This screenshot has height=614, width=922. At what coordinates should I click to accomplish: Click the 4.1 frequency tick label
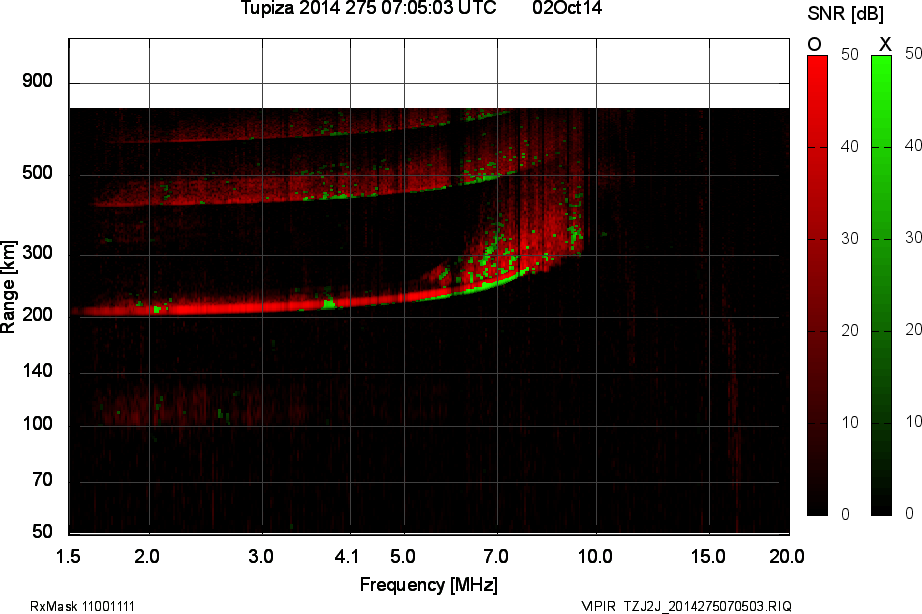(x=347, y=555)
